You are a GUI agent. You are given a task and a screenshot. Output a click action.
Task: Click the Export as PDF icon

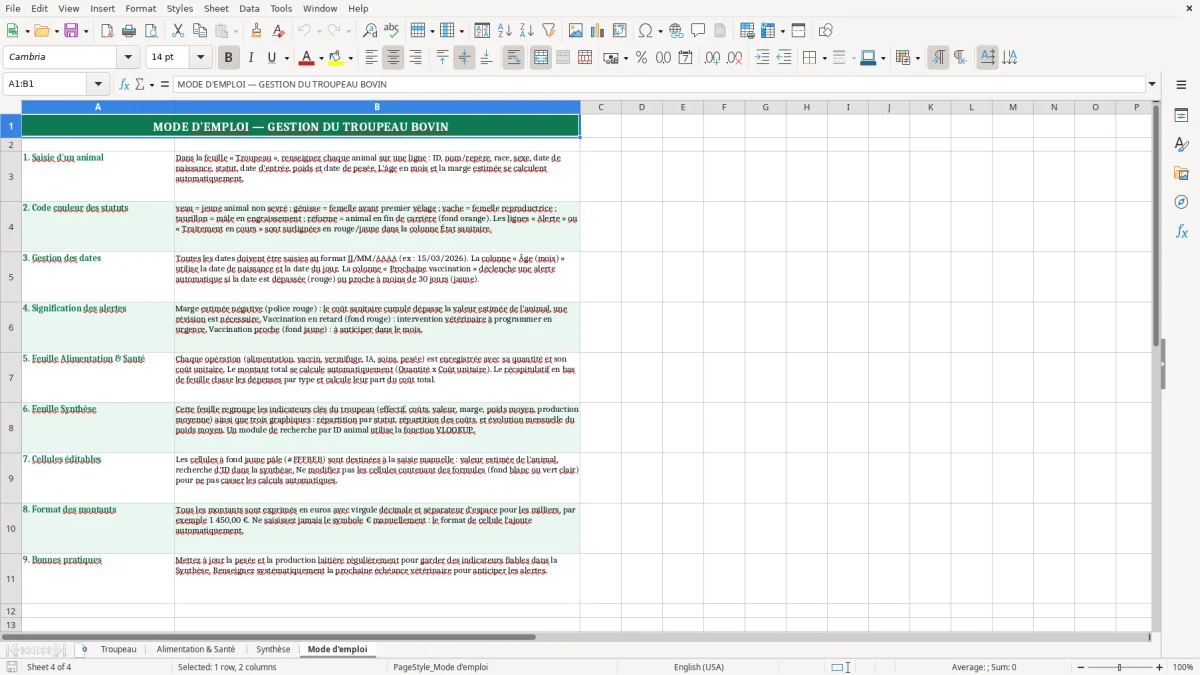tap(107, 31)
